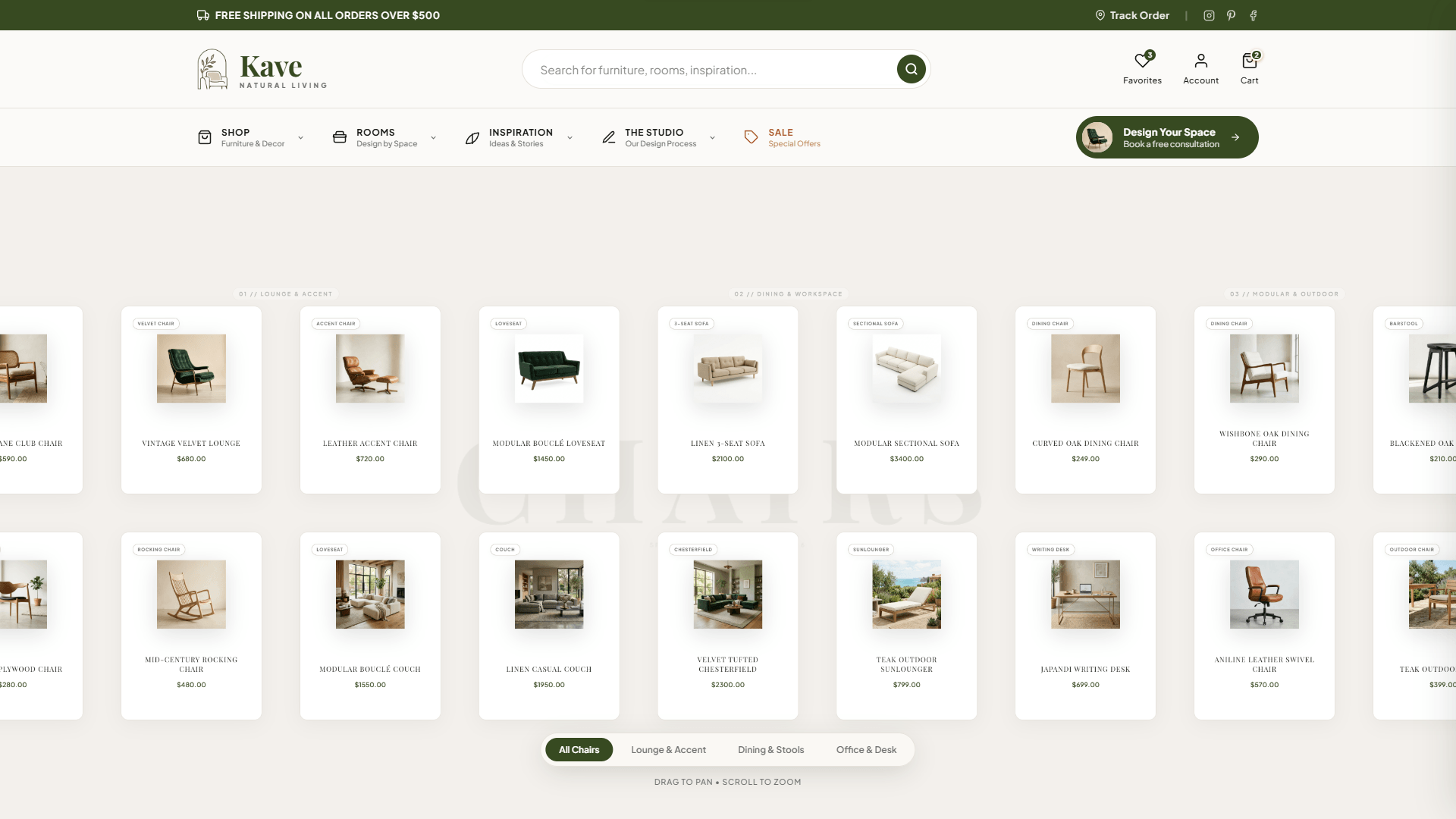Click the VELVET CHAIR tag label
1456x819 pixels.
(x=156, y=324)
